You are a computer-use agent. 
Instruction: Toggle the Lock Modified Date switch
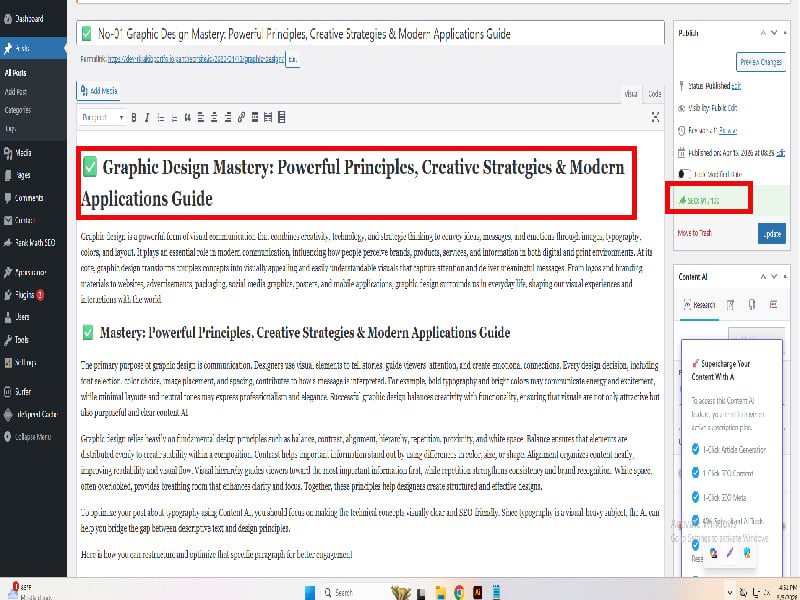coord(684,174)
